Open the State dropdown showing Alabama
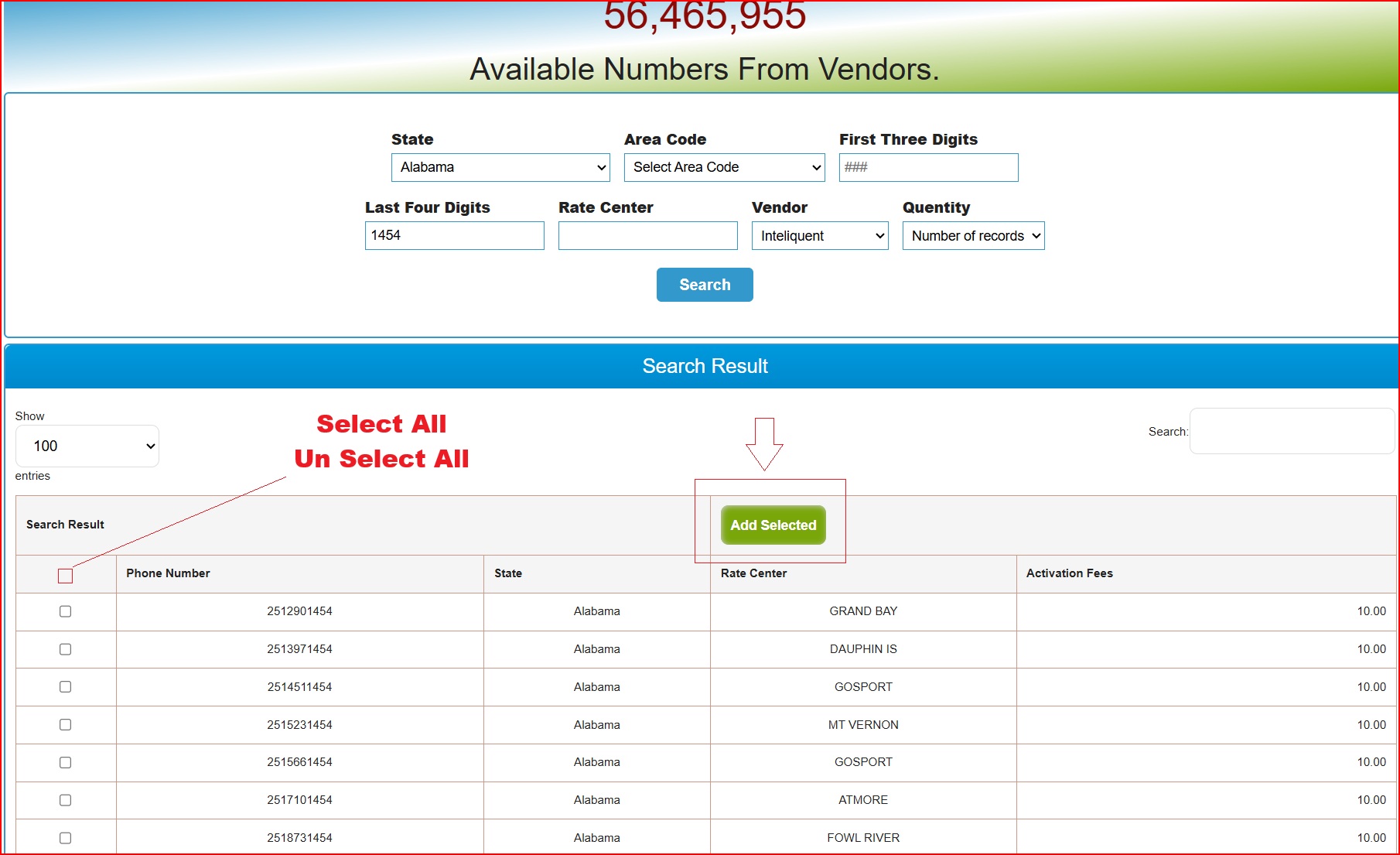This screenshot has height=855, width=1400. [x=500, y=167]
